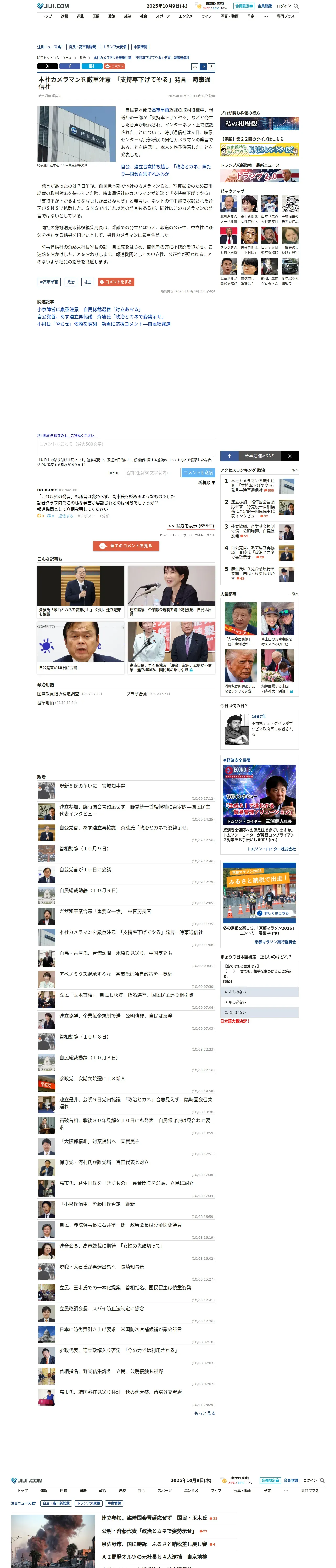
Task: Expand comments with 続きを表示 (655件)
Action: (191, 526)
